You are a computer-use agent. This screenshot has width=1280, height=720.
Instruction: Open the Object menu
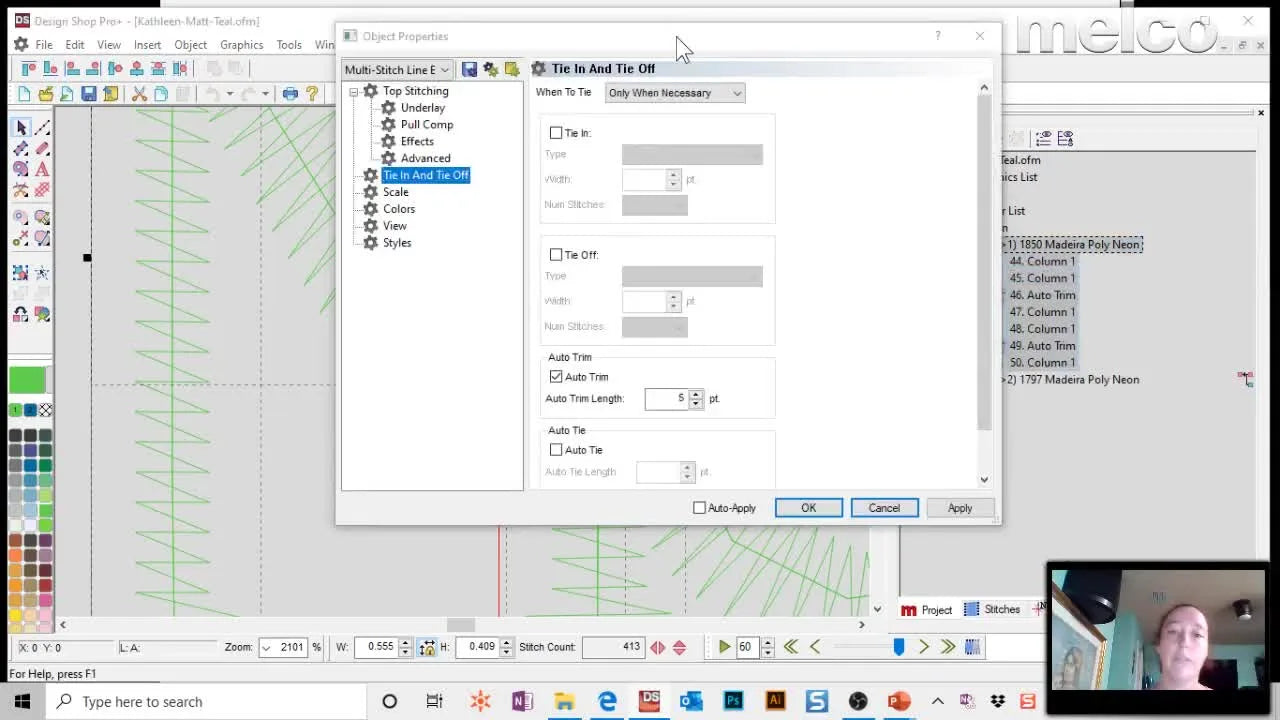click(190, 44)
